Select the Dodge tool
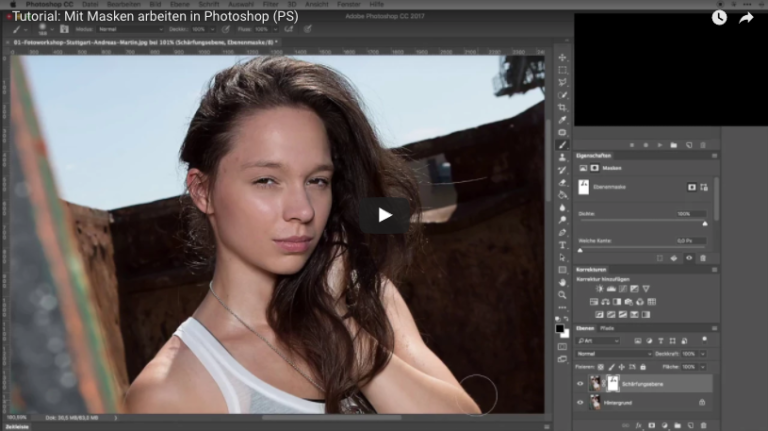768x431 pixels. (x=562, y=220)
